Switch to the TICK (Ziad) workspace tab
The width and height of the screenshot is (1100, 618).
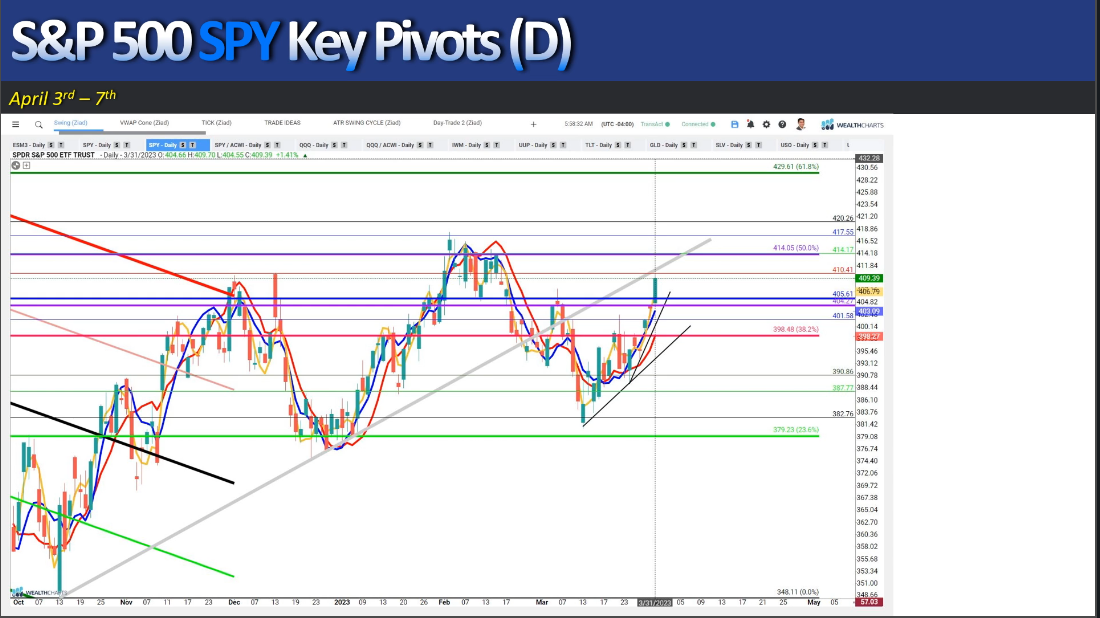[217, 123]
